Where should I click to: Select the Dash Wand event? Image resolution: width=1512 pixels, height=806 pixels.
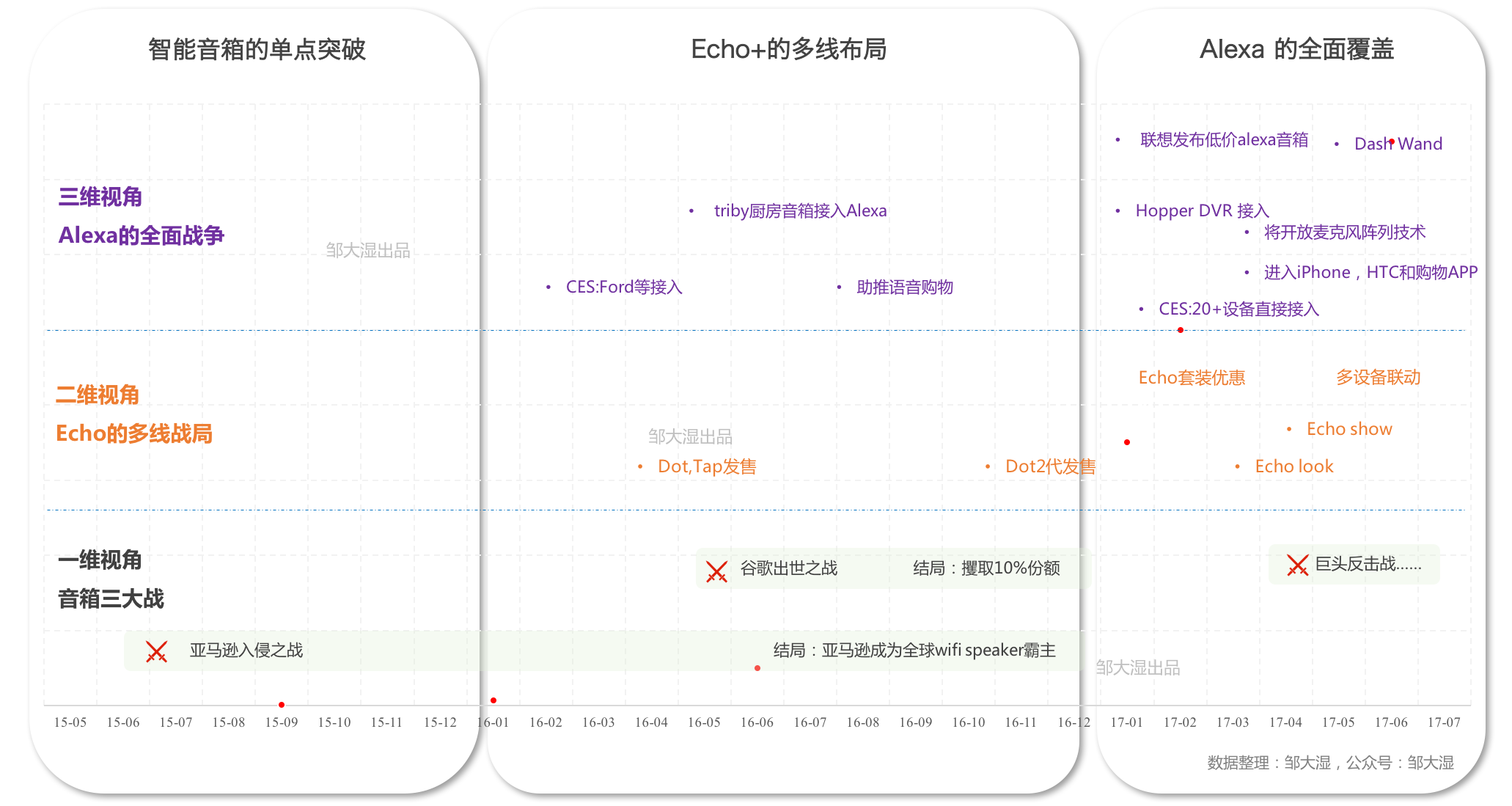(x=1398, y=144)
